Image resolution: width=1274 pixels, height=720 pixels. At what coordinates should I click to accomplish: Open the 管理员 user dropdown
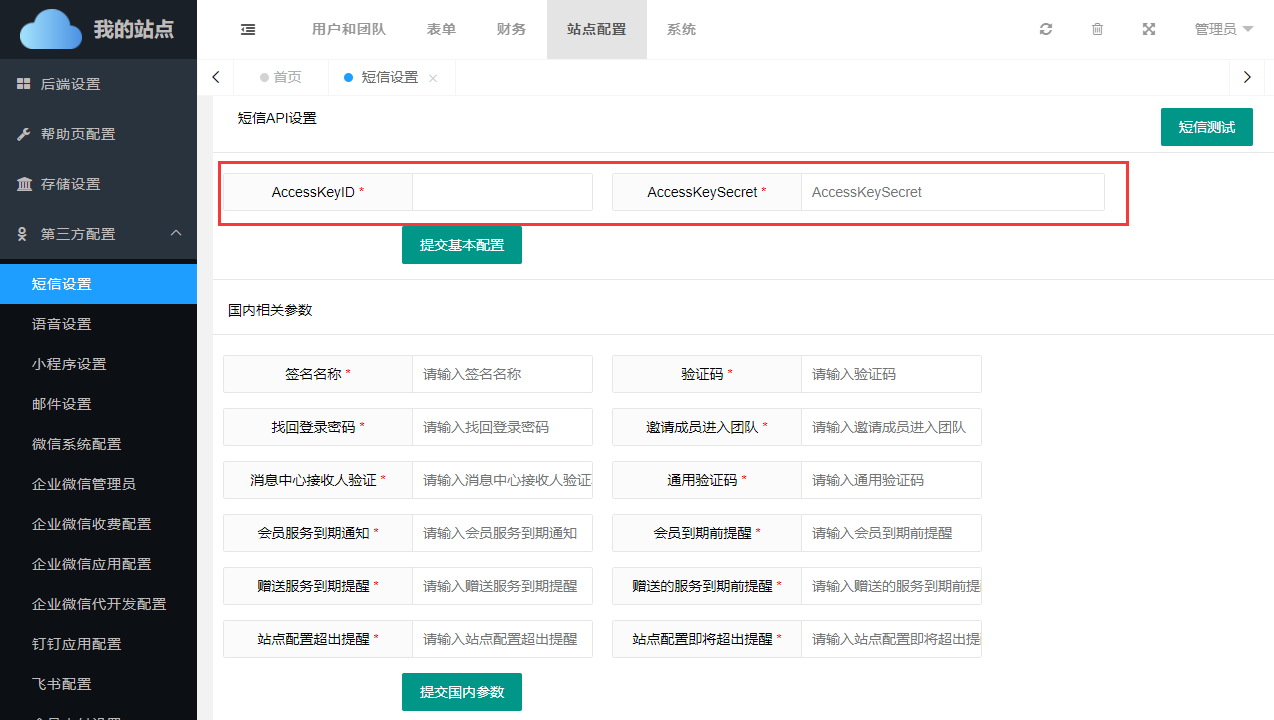[1223, 29]
